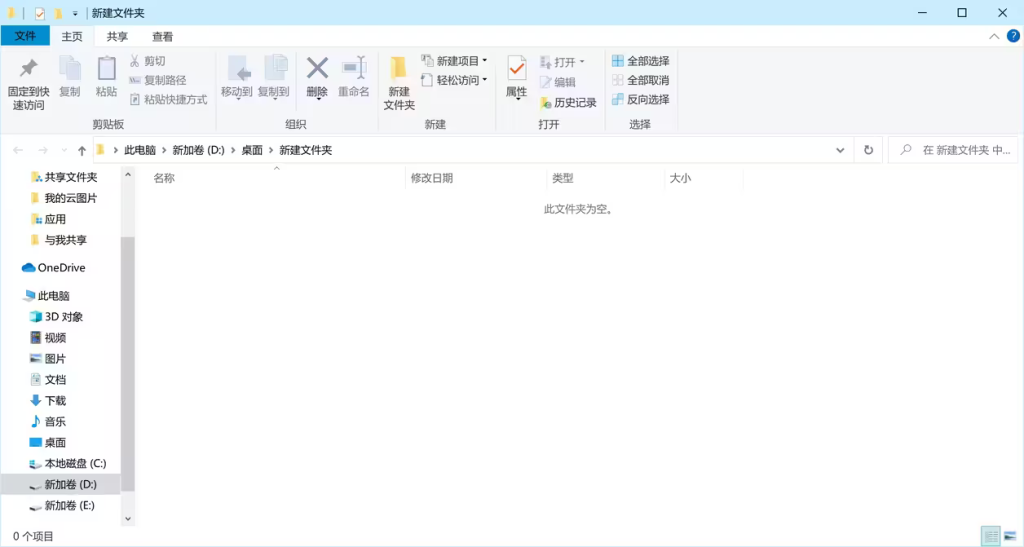Click the 粘贴 clipboard icon
This screenshot has height=547, width=1024.
click(x=106, y=68)
